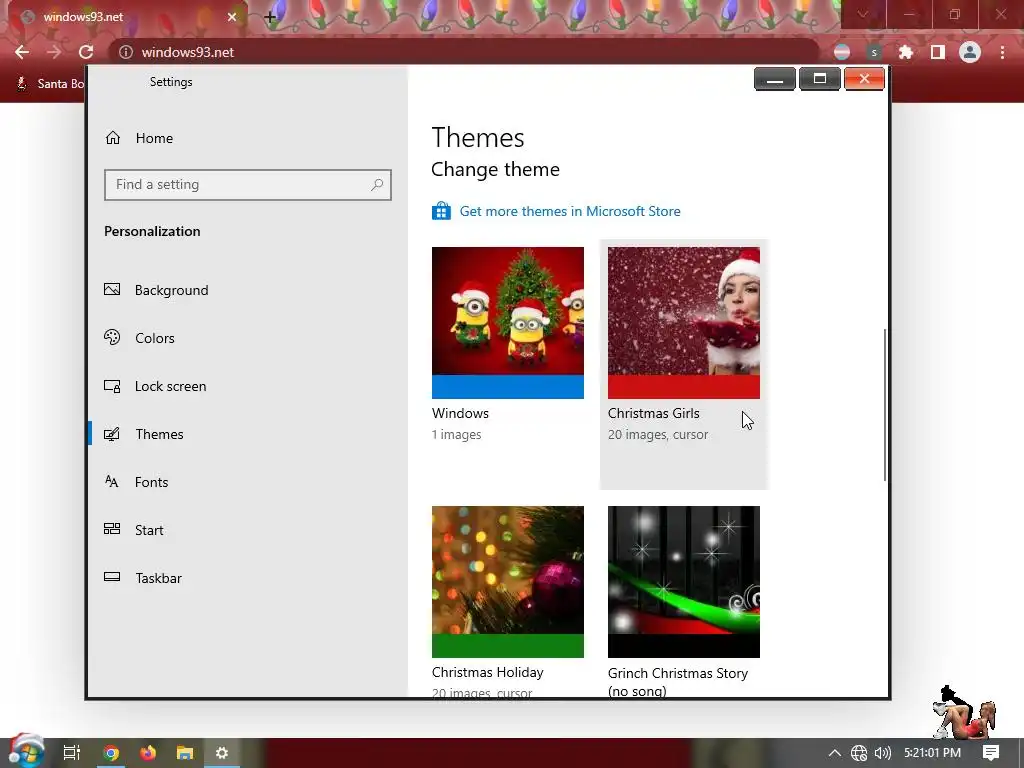This screenshot has height=768, width=1024.
Task: Select Themes in the sidebar
Action: tap(159, 434)
